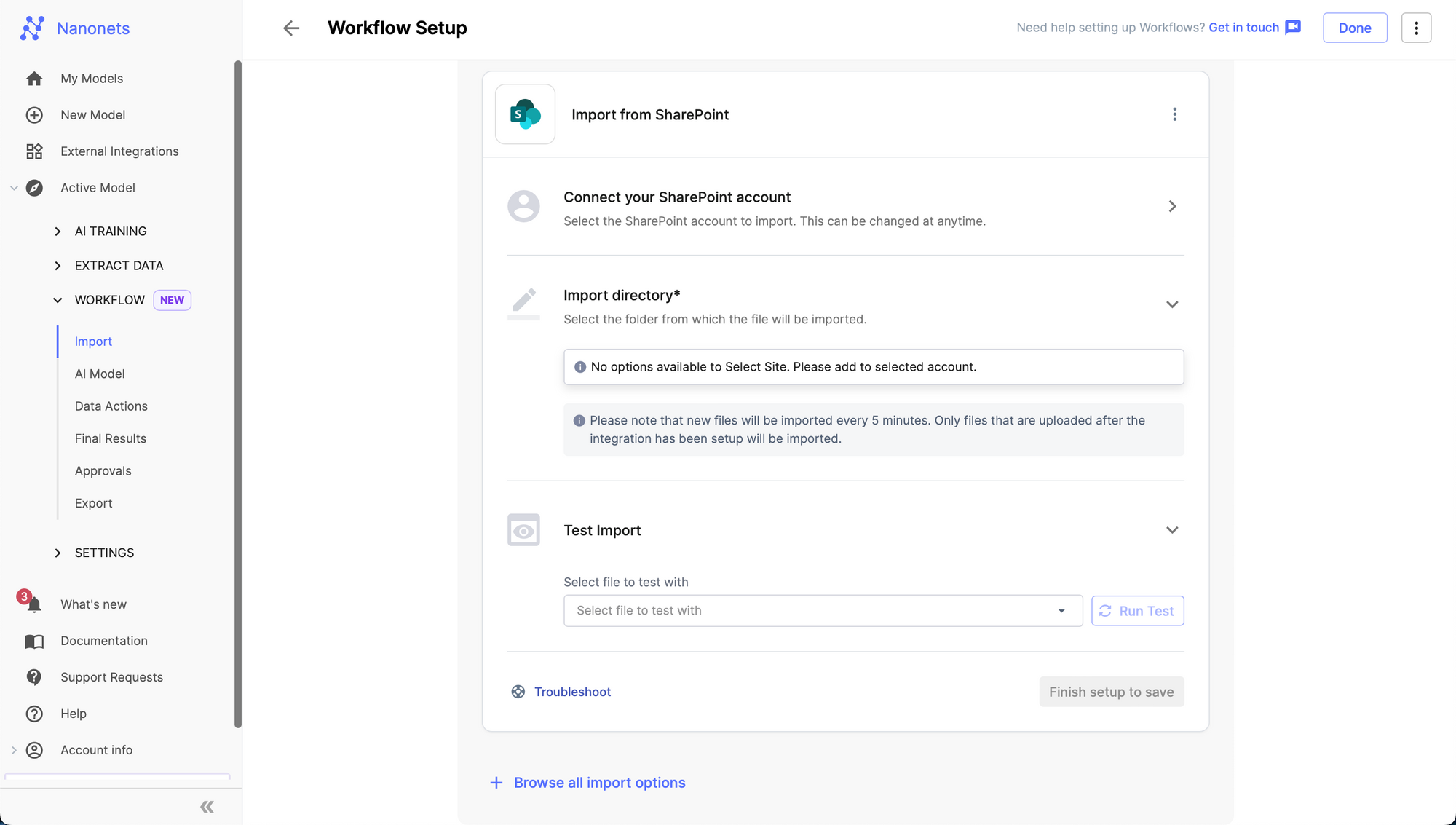Click the Troubleshoot lifebuoy icon

[518, 692]
